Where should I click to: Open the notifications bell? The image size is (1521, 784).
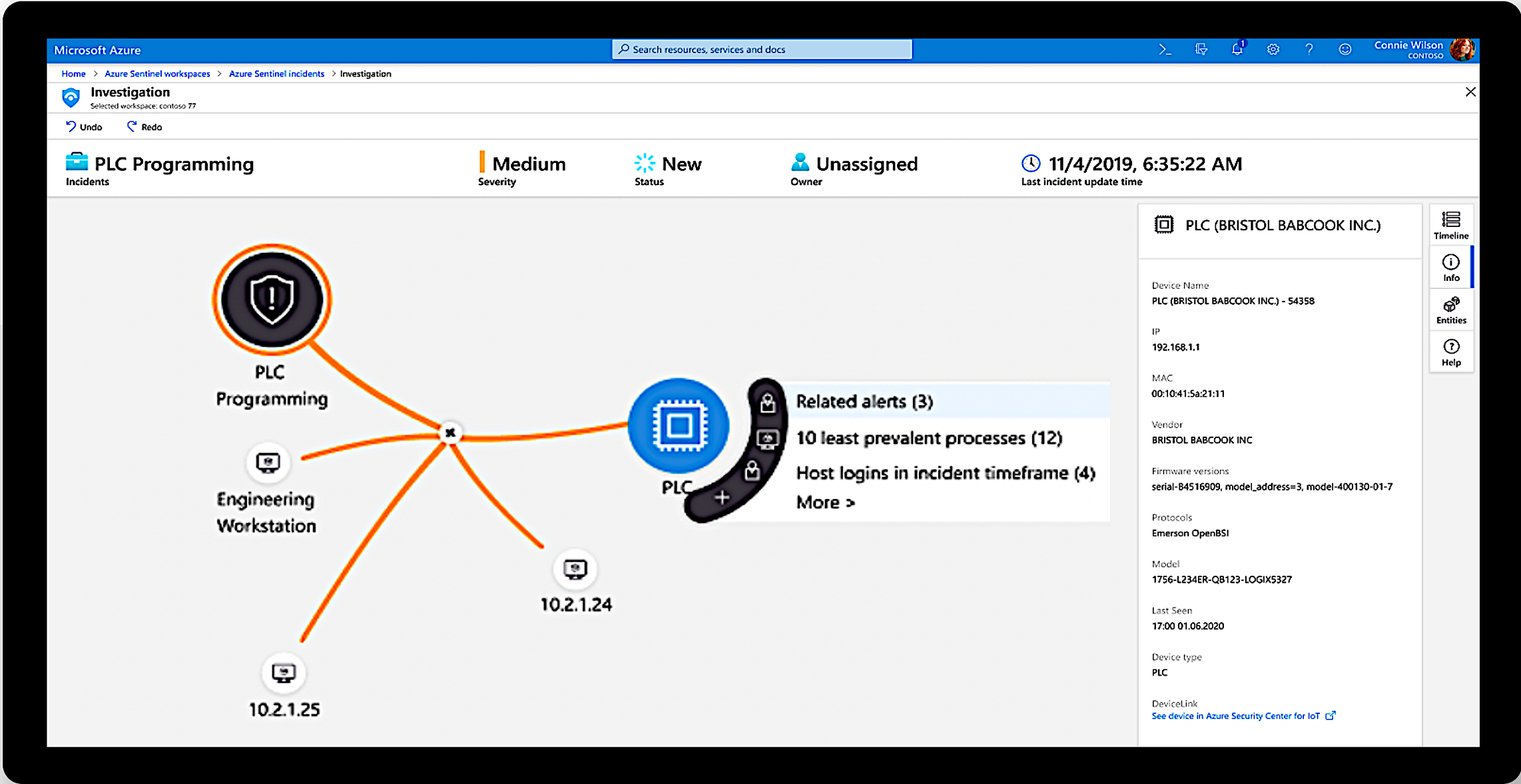point(1238,49)
